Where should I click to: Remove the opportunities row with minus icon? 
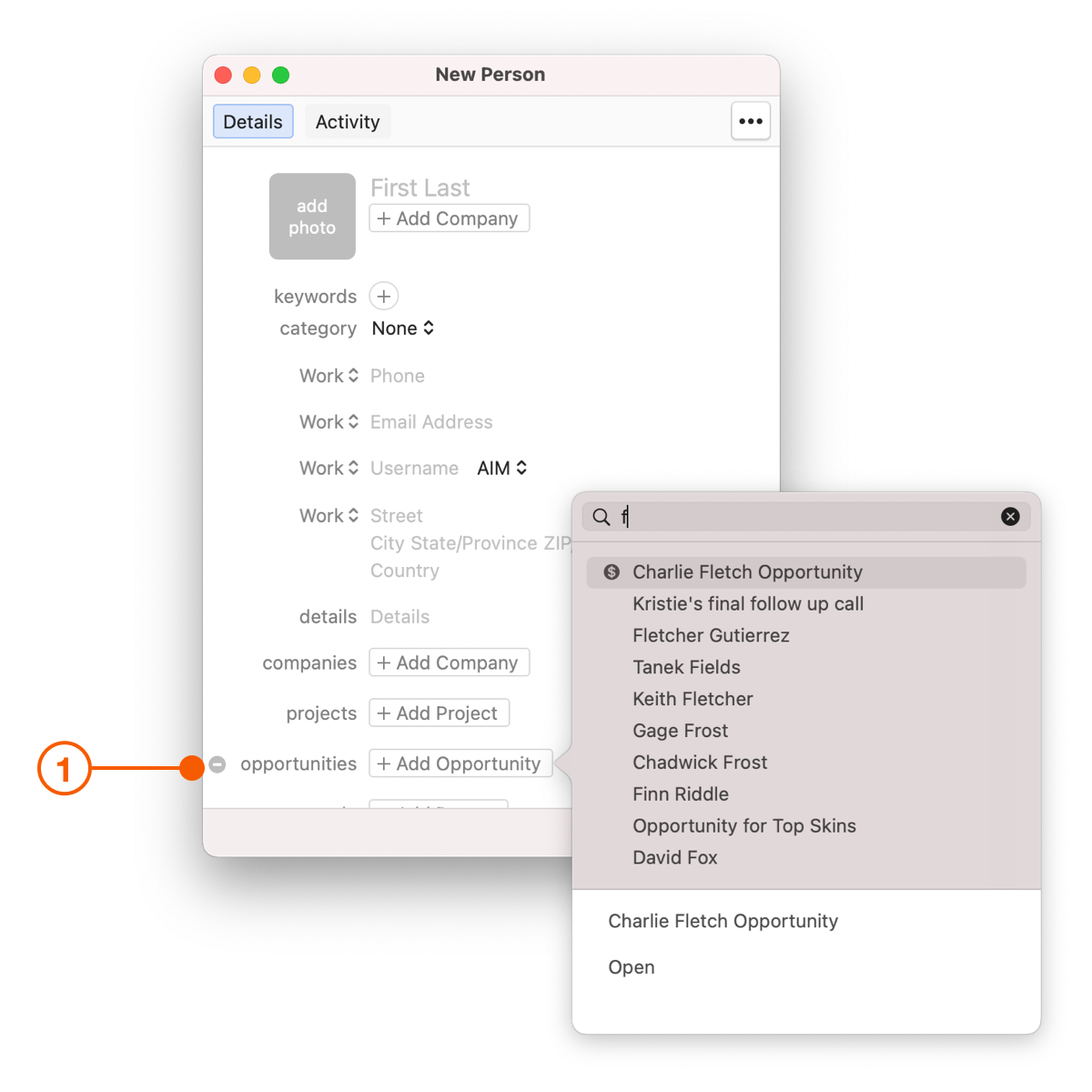coord(217,764)
